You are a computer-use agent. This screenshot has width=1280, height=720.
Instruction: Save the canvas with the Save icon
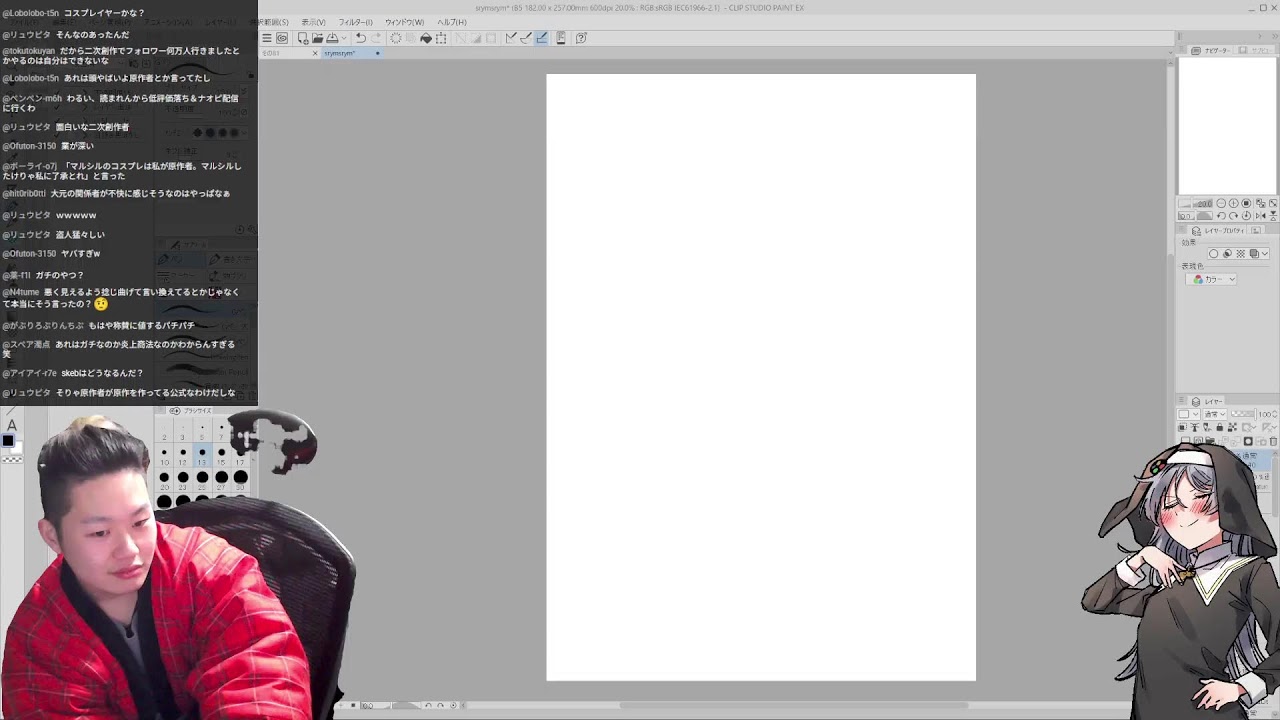coord(332,38)
